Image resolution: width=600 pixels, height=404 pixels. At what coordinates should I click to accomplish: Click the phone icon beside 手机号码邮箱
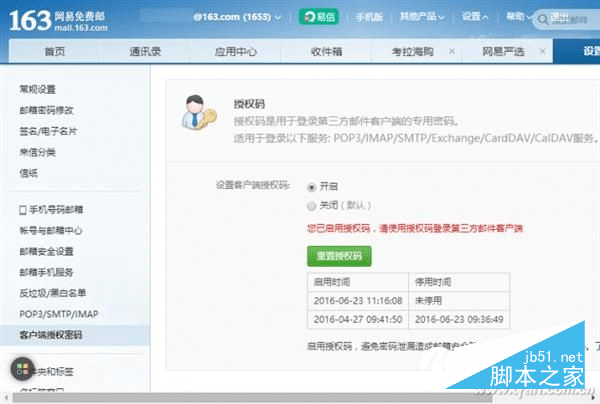[x=23, y=210]
